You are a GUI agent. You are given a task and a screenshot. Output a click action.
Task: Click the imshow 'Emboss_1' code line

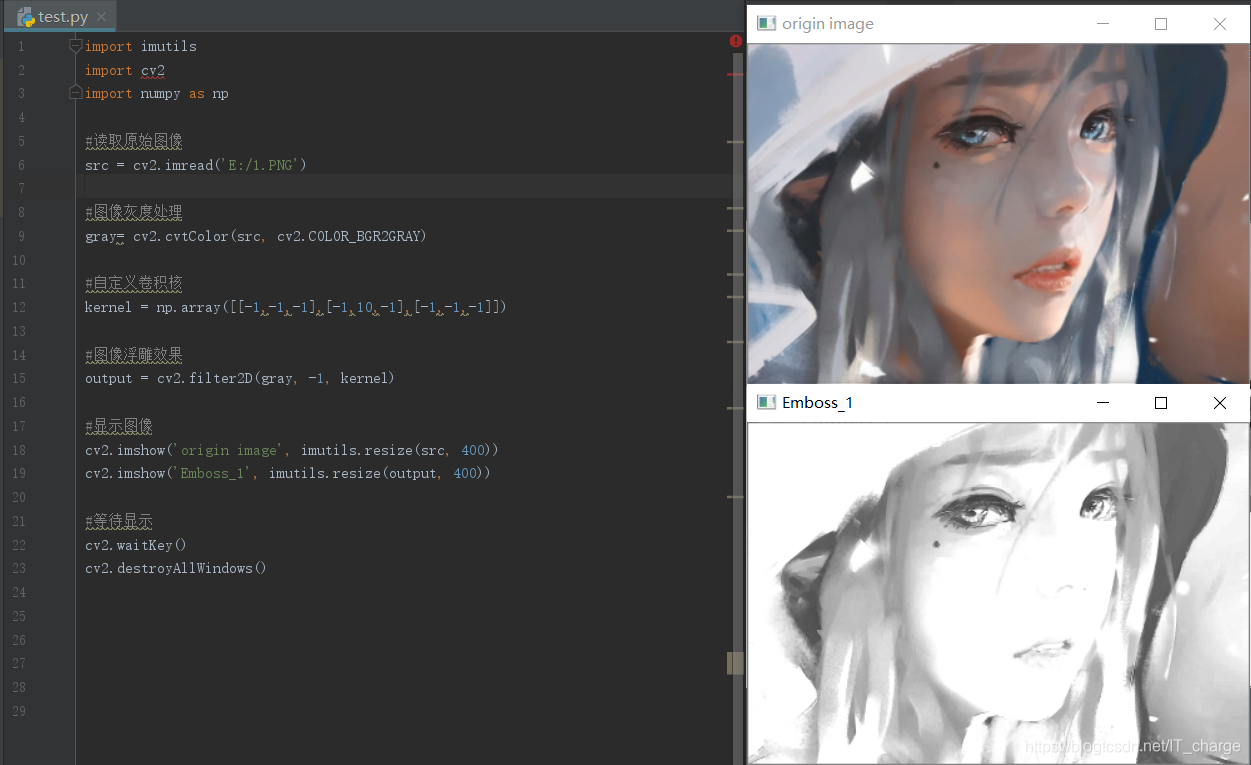288,473
